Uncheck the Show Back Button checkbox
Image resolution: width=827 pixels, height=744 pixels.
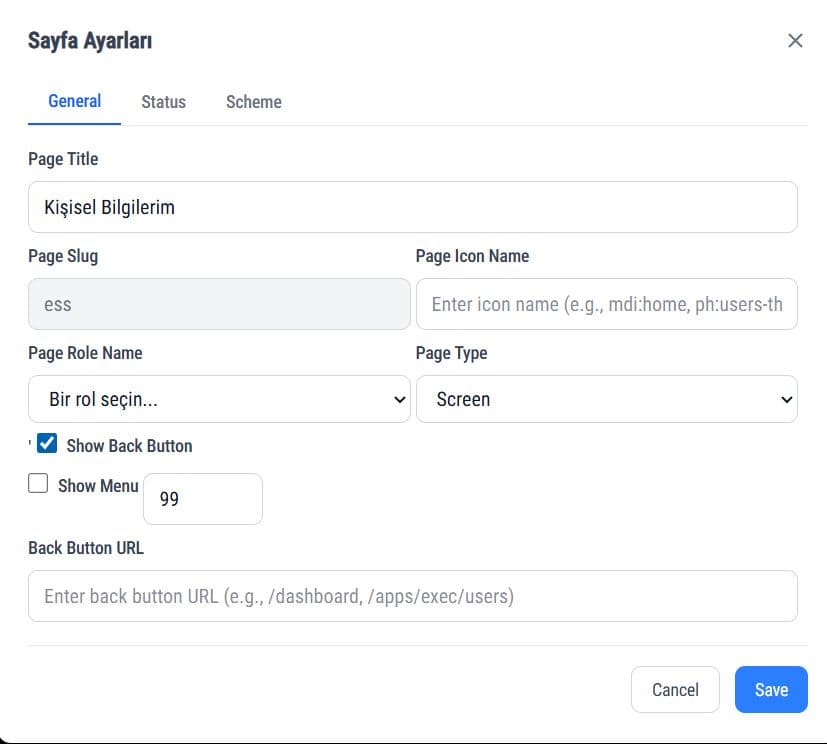[47, 444]
